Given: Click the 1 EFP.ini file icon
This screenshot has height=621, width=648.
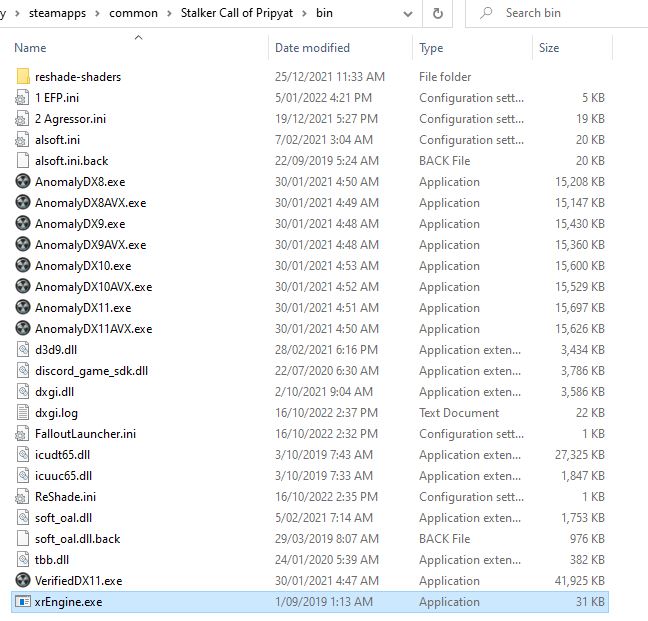Looking at the screenshot, I should coord(22,98).
